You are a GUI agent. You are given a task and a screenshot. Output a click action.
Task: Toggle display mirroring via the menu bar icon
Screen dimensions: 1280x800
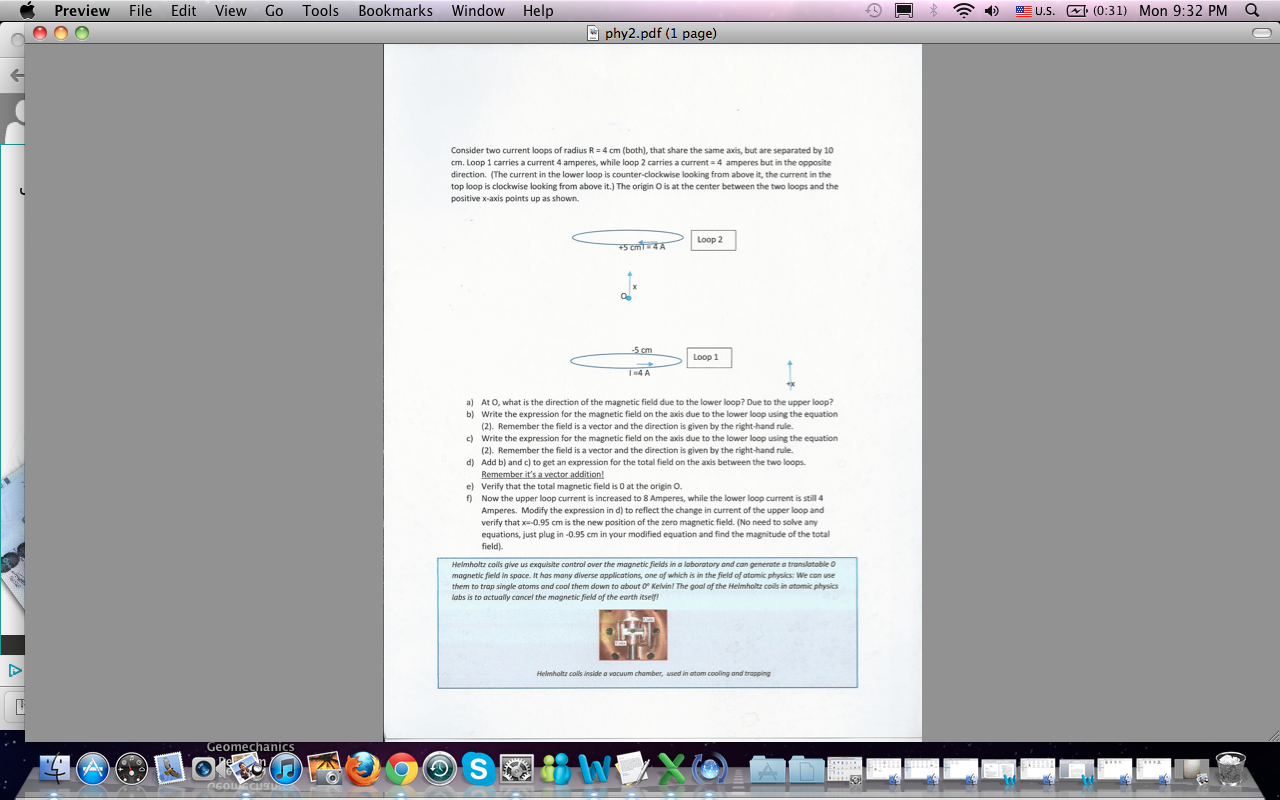point(901,11)
